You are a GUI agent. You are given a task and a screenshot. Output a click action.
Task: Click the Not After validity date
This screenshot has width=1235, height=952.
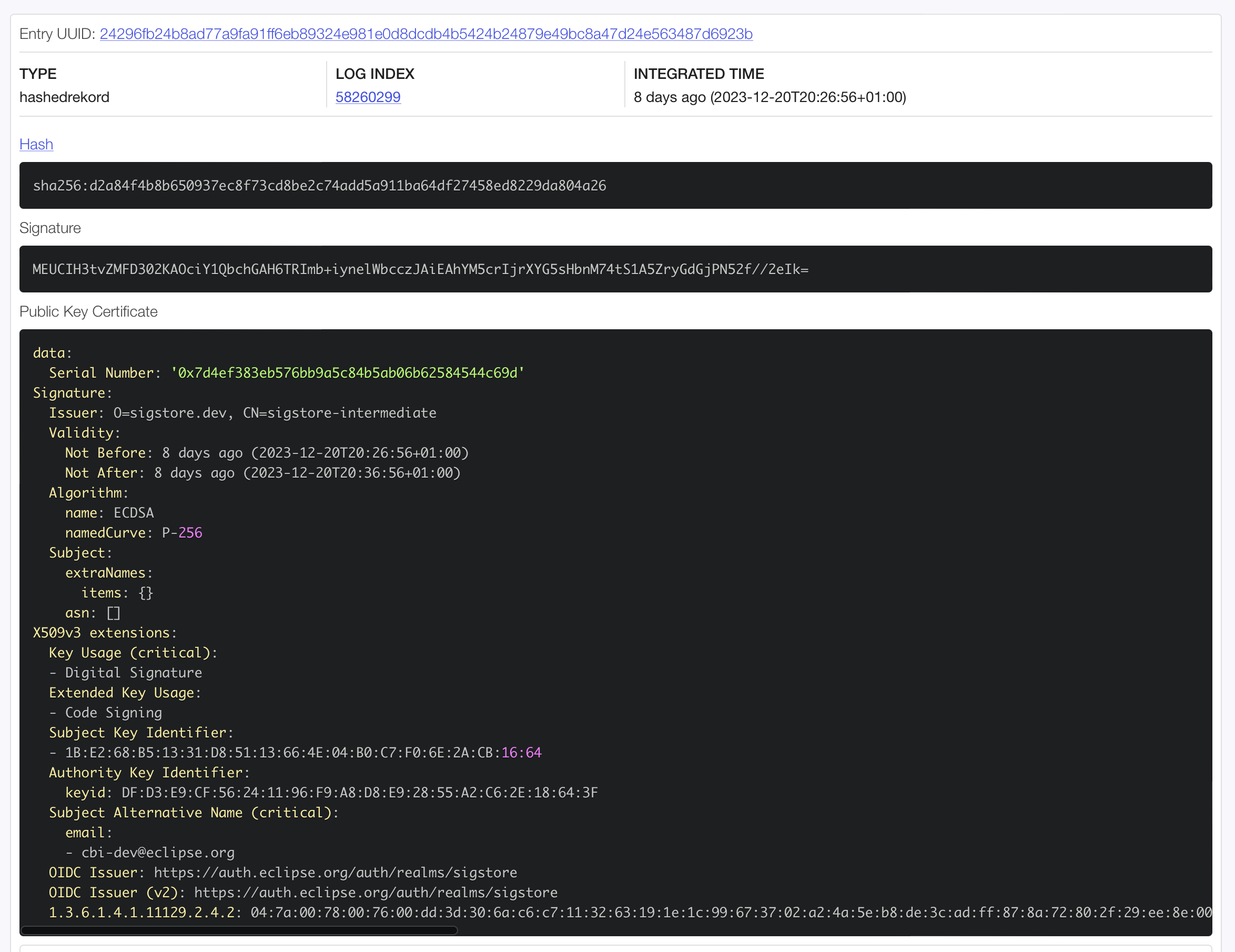pyautogui.click(x=307, y=473)
